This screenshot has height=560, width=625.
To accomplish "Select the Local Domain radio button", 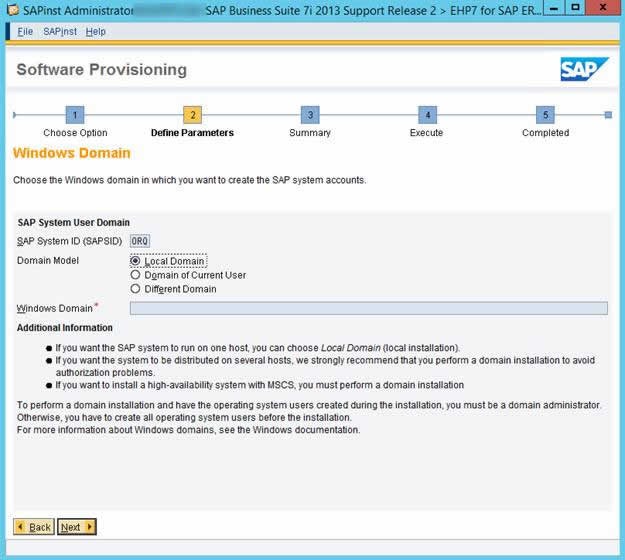I will click(136, 261).
